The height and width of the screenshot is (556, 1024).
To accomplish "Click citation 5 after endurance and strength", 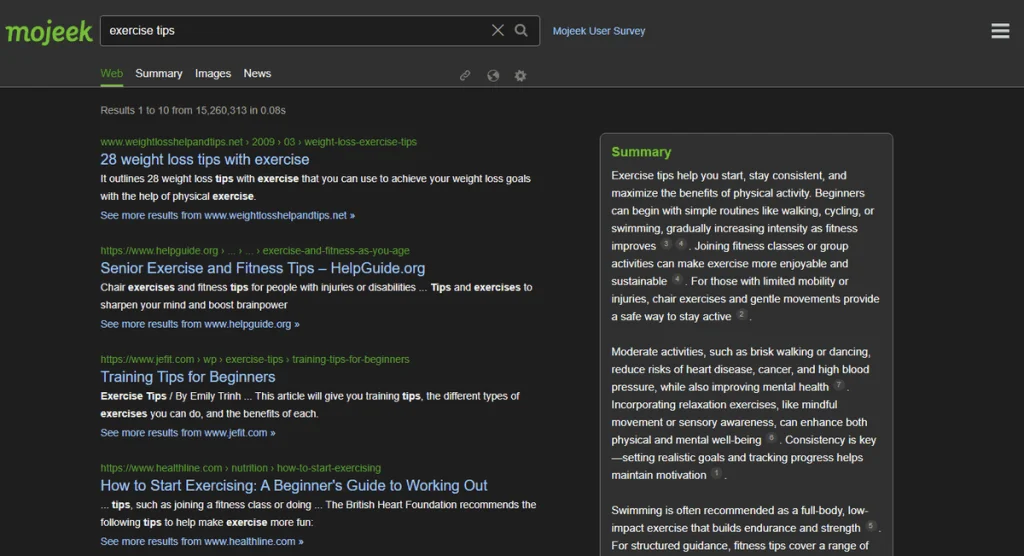I will 871,527.
